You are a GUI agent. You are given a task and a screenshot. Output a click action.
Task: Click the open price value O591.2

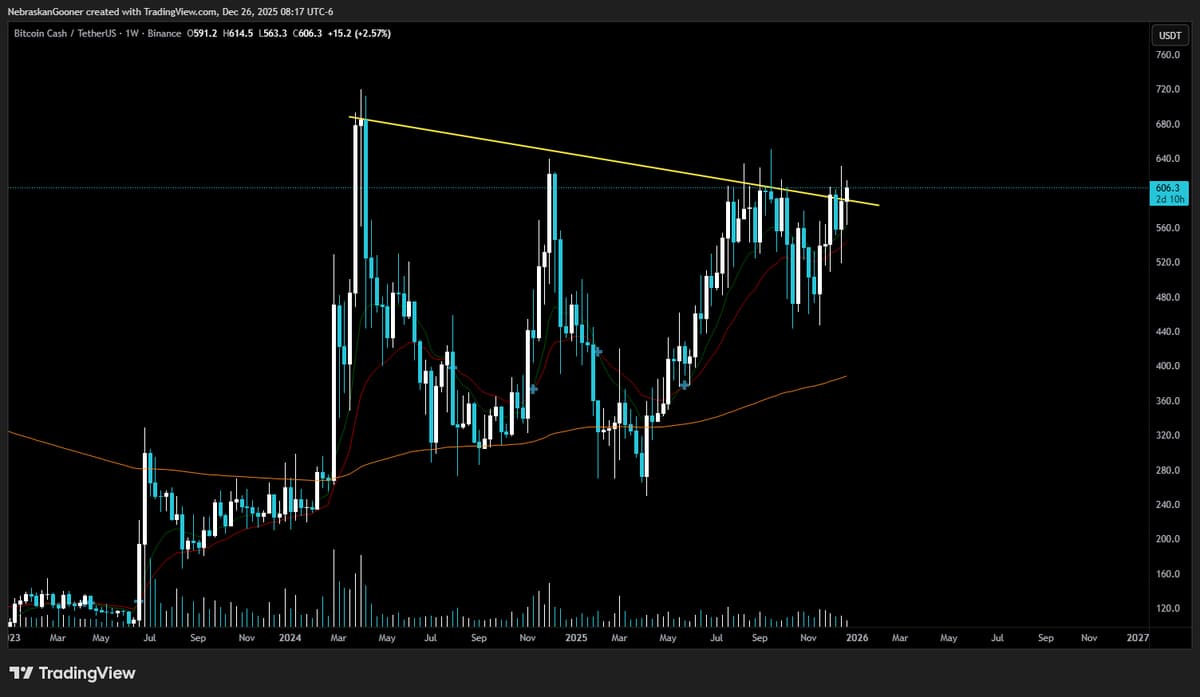point(201,33)
